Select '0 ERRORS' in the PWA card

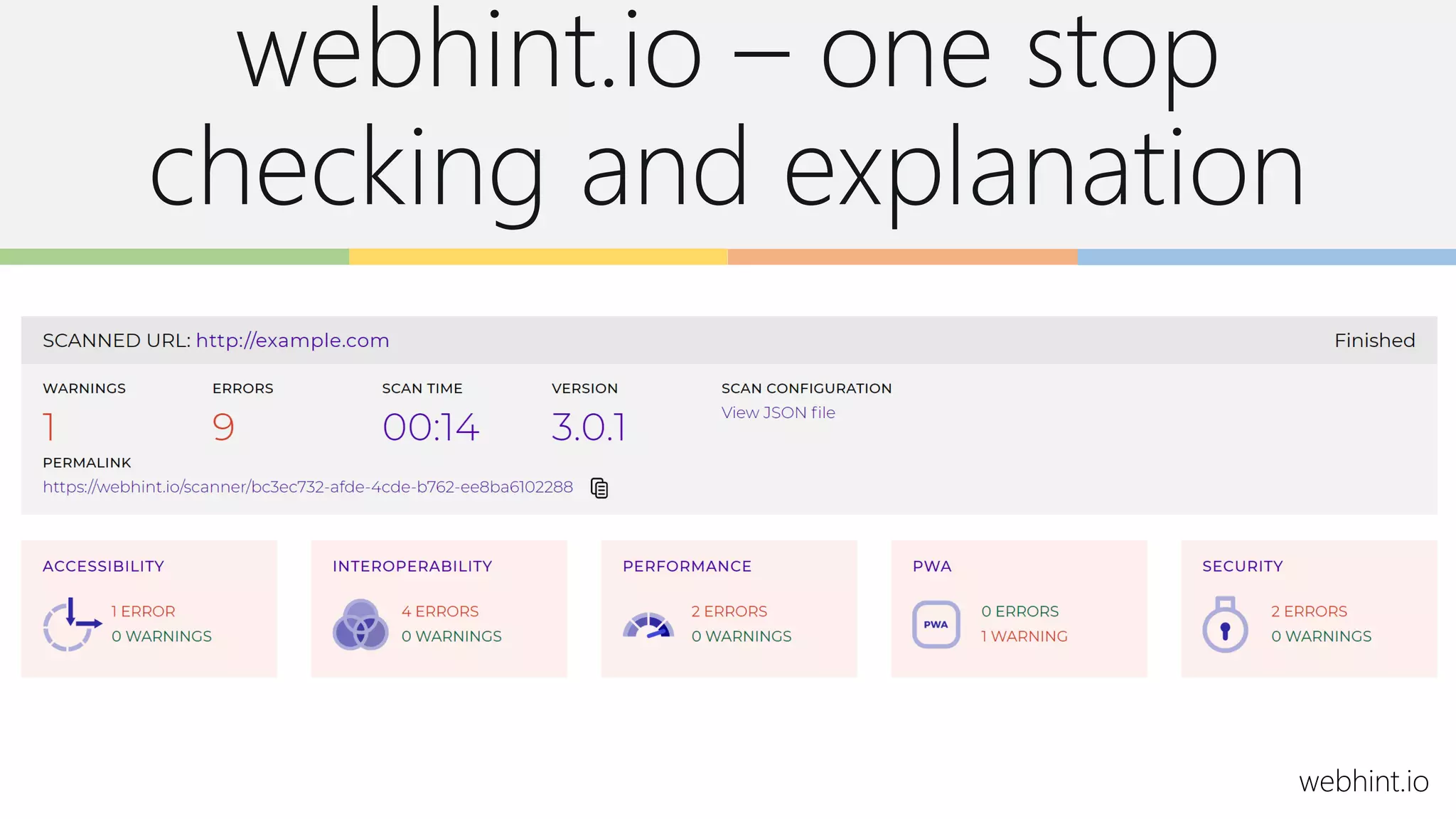1020,611
